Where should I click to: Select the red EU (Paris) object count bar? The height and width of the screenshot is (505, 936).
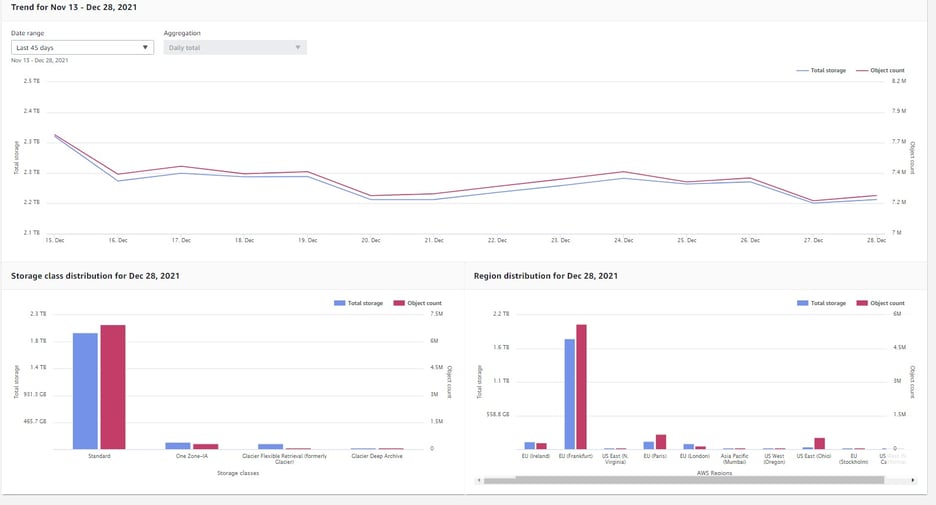661,441
